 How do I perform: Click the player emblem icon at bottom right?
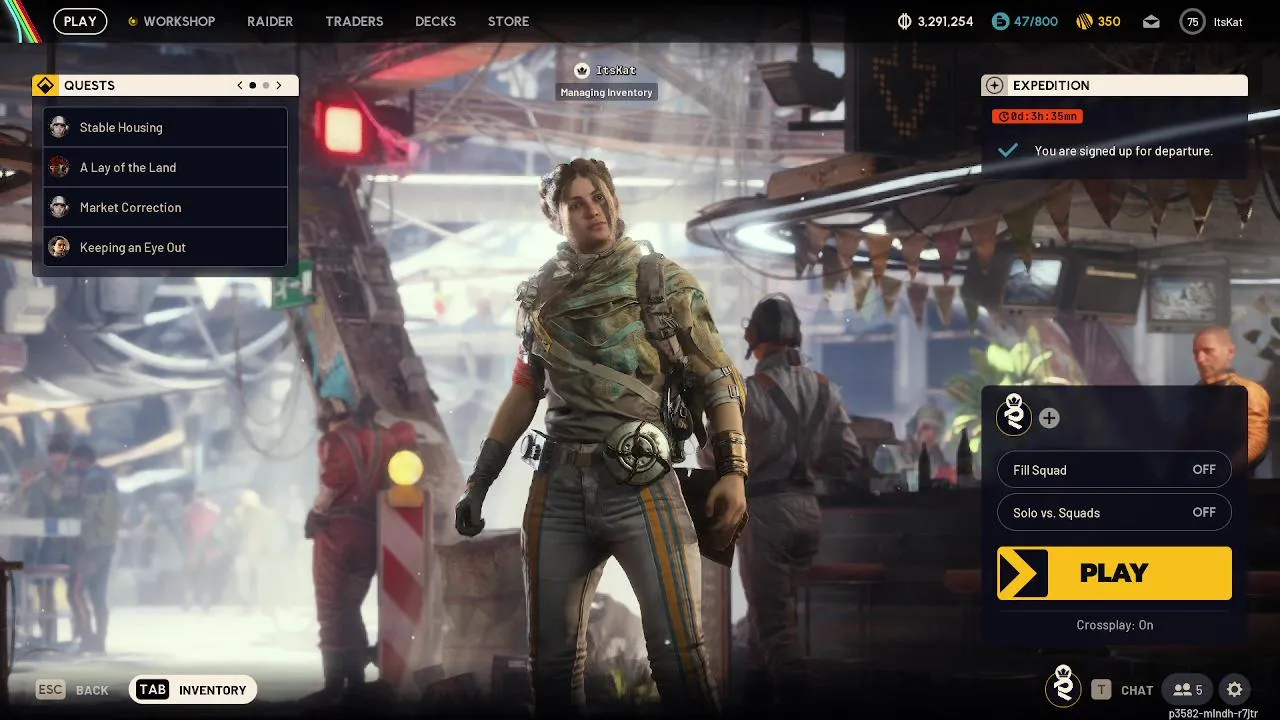(x=1063, y=687)
